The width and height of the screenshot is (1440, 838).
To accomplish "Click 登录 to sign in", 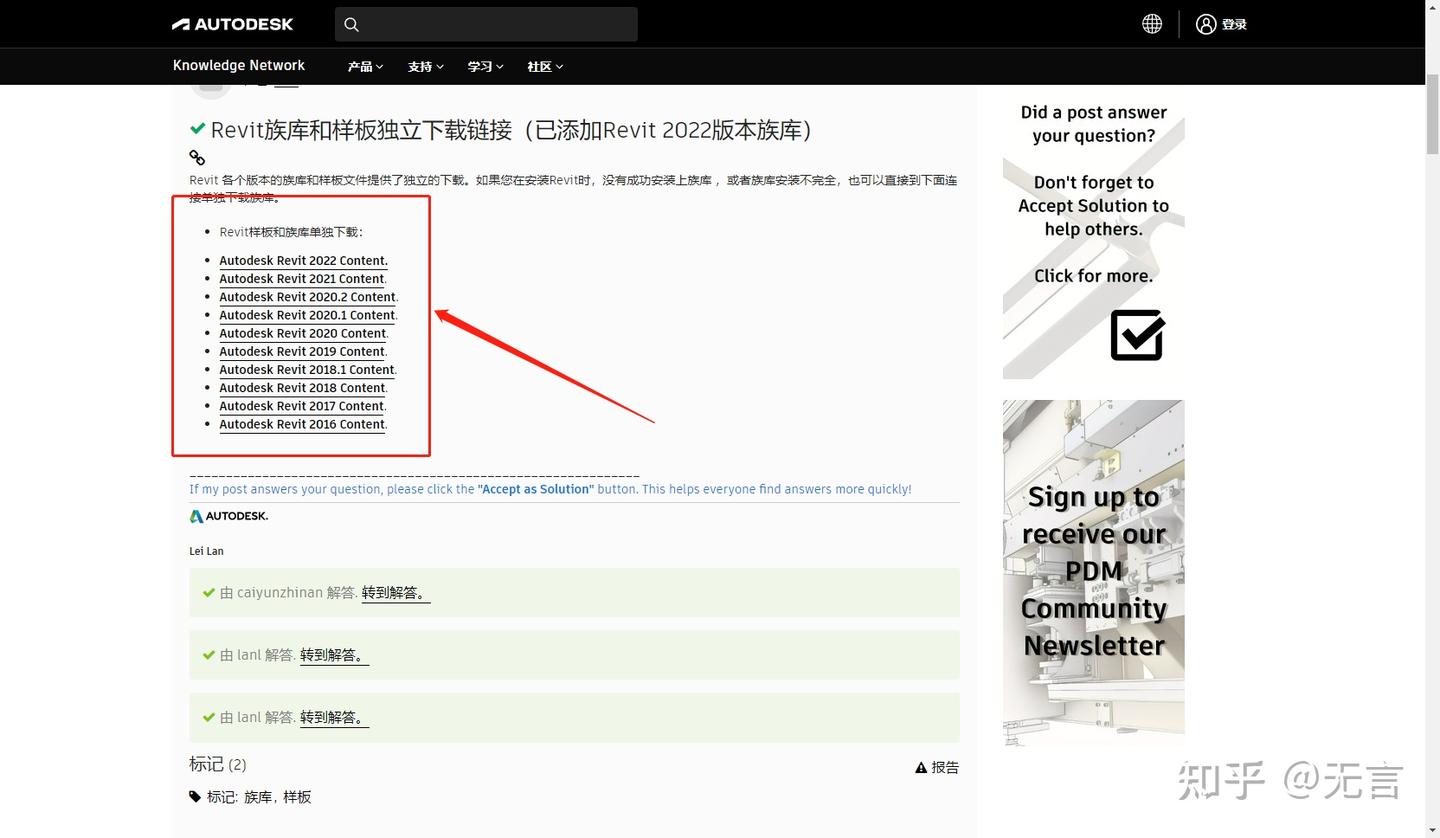I will coord(1234,24).
